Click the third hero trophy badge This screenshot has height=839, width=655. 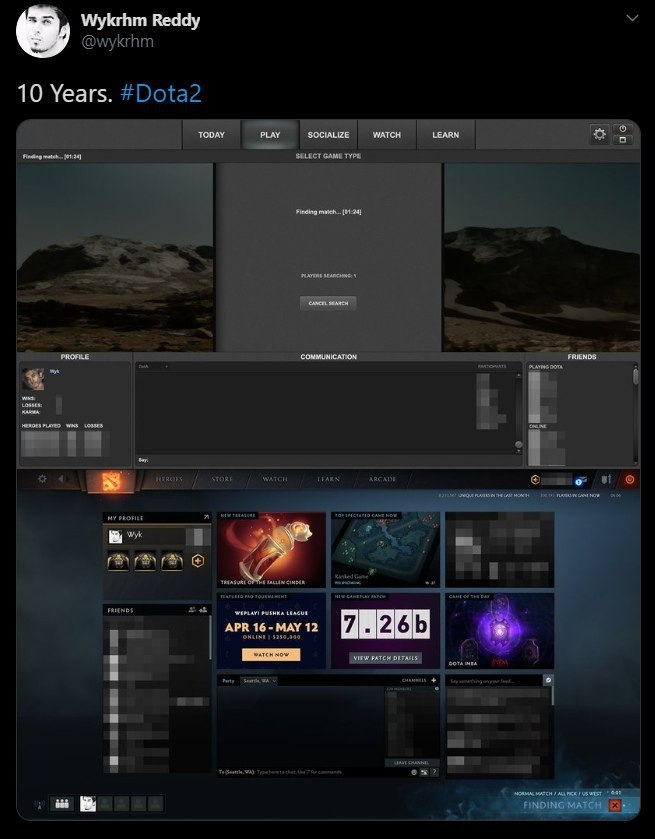tap(172, 561)
